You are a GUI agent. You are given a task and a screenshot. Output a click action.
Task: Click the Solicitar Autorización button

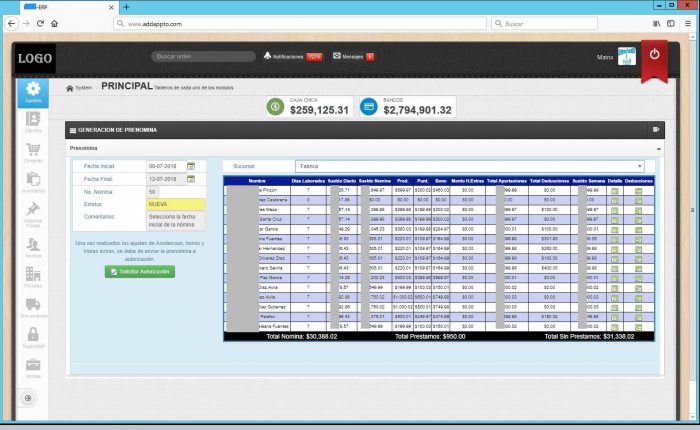139,272
